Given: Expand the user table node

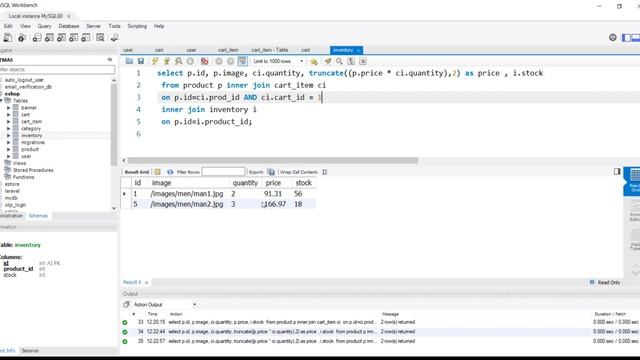Looking at the screenshot, I should (x=9, y=156).
